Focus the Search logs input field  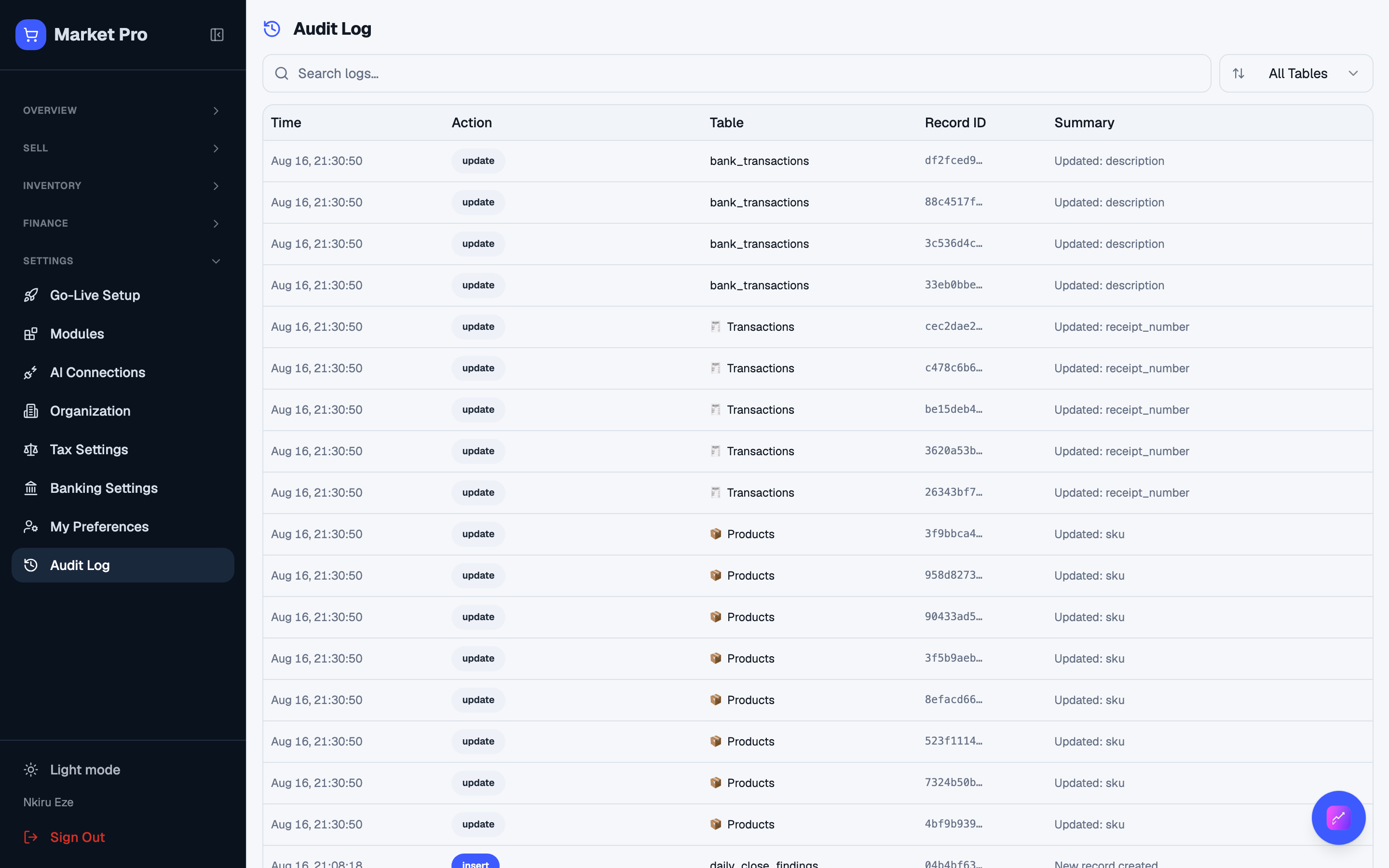pyautogui.click(x=736, y=73)
